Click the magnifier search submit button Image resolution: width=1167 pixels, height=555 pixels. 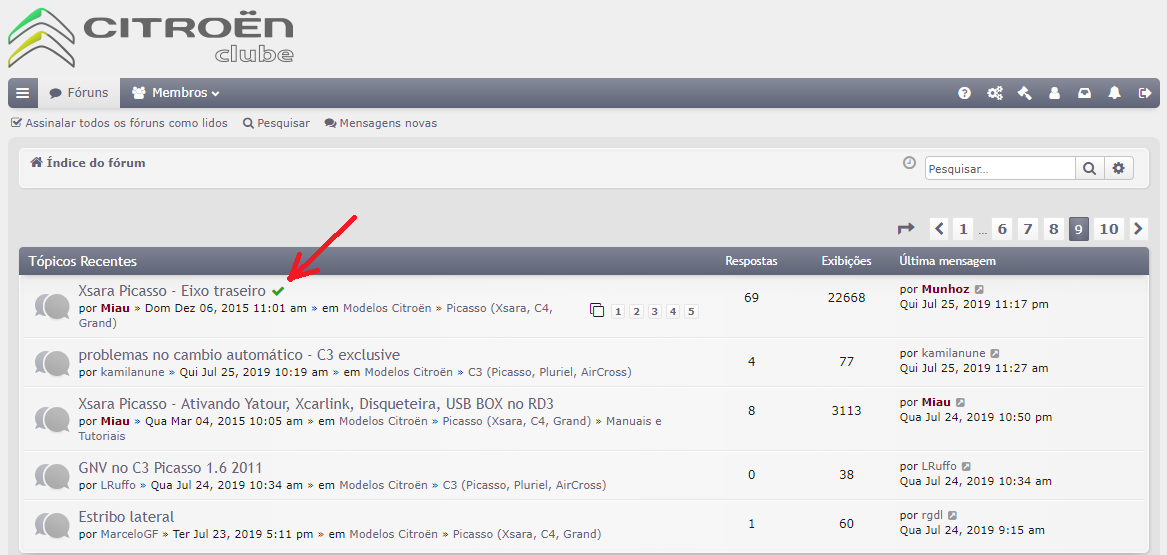pos(1089,169)
